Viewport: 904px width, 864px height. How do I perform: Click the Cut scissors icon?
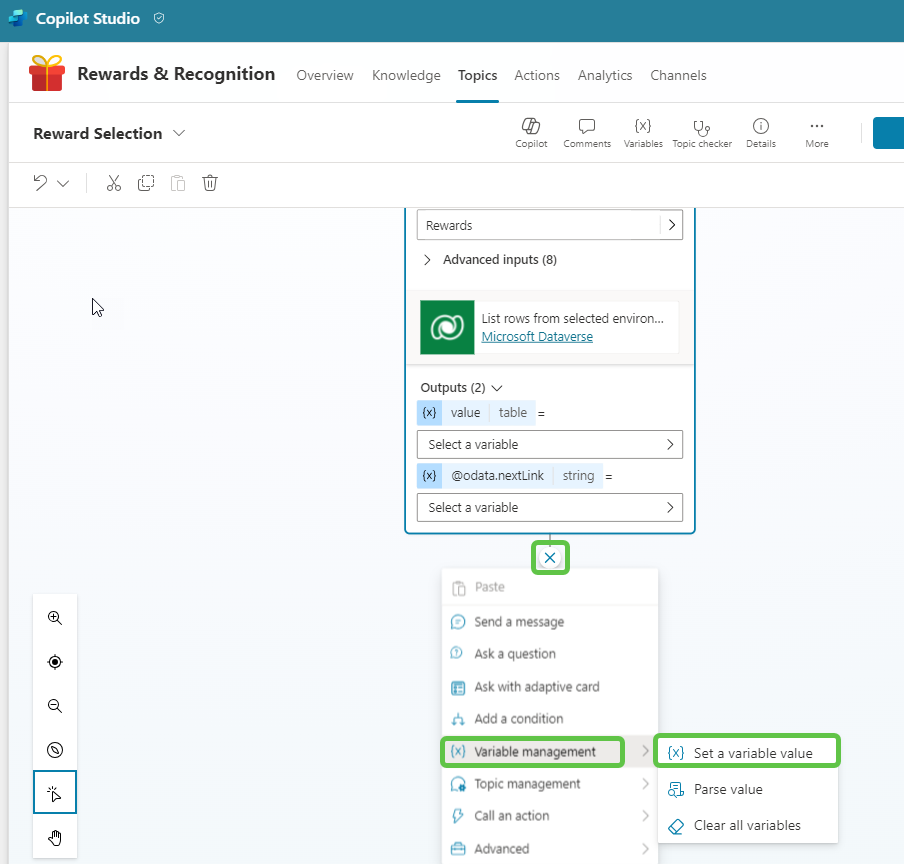pyautogui.click(x=113, y=183)
